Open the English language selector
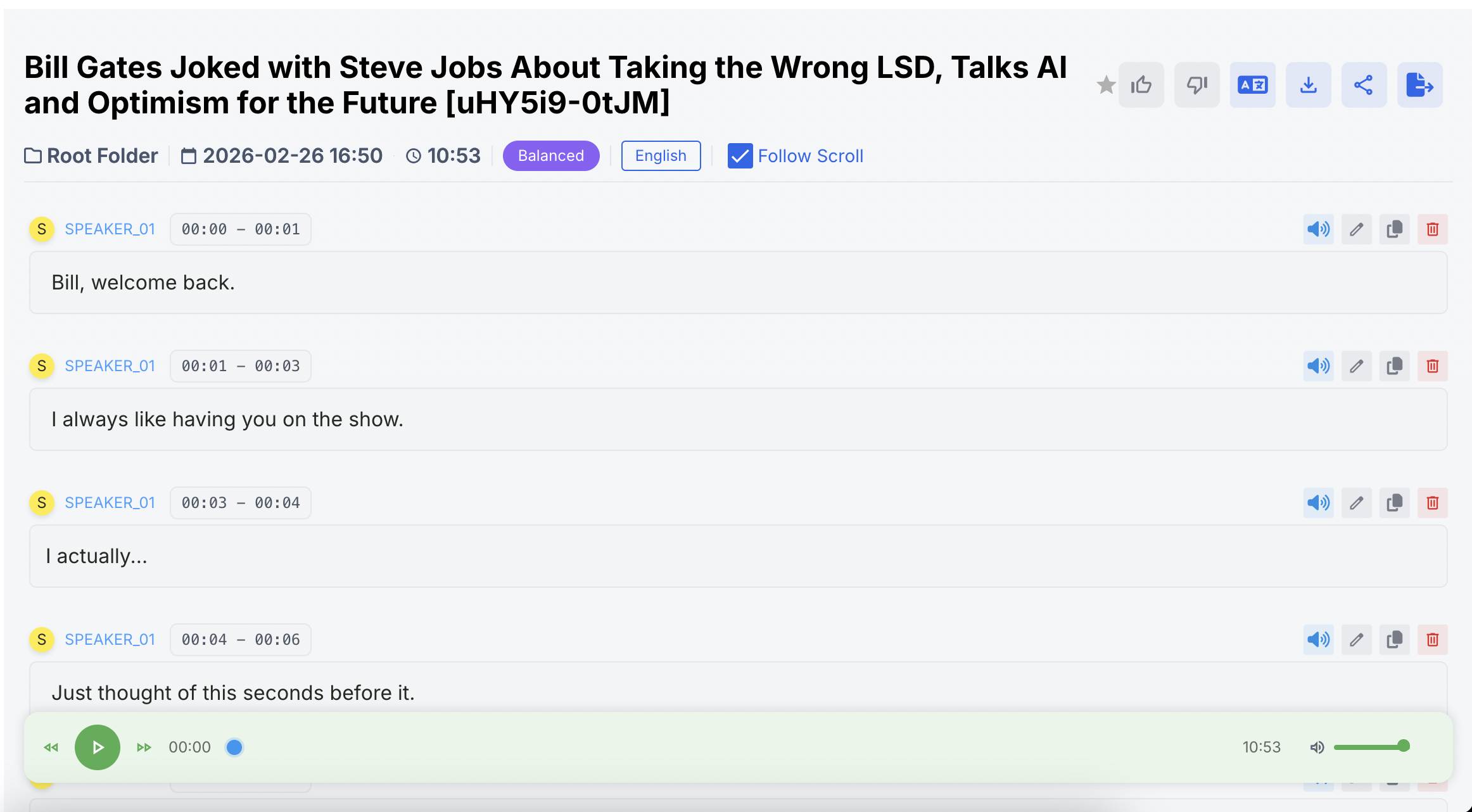The height and width of the screenshot is (812, 1472). click(x=661, y=156)
